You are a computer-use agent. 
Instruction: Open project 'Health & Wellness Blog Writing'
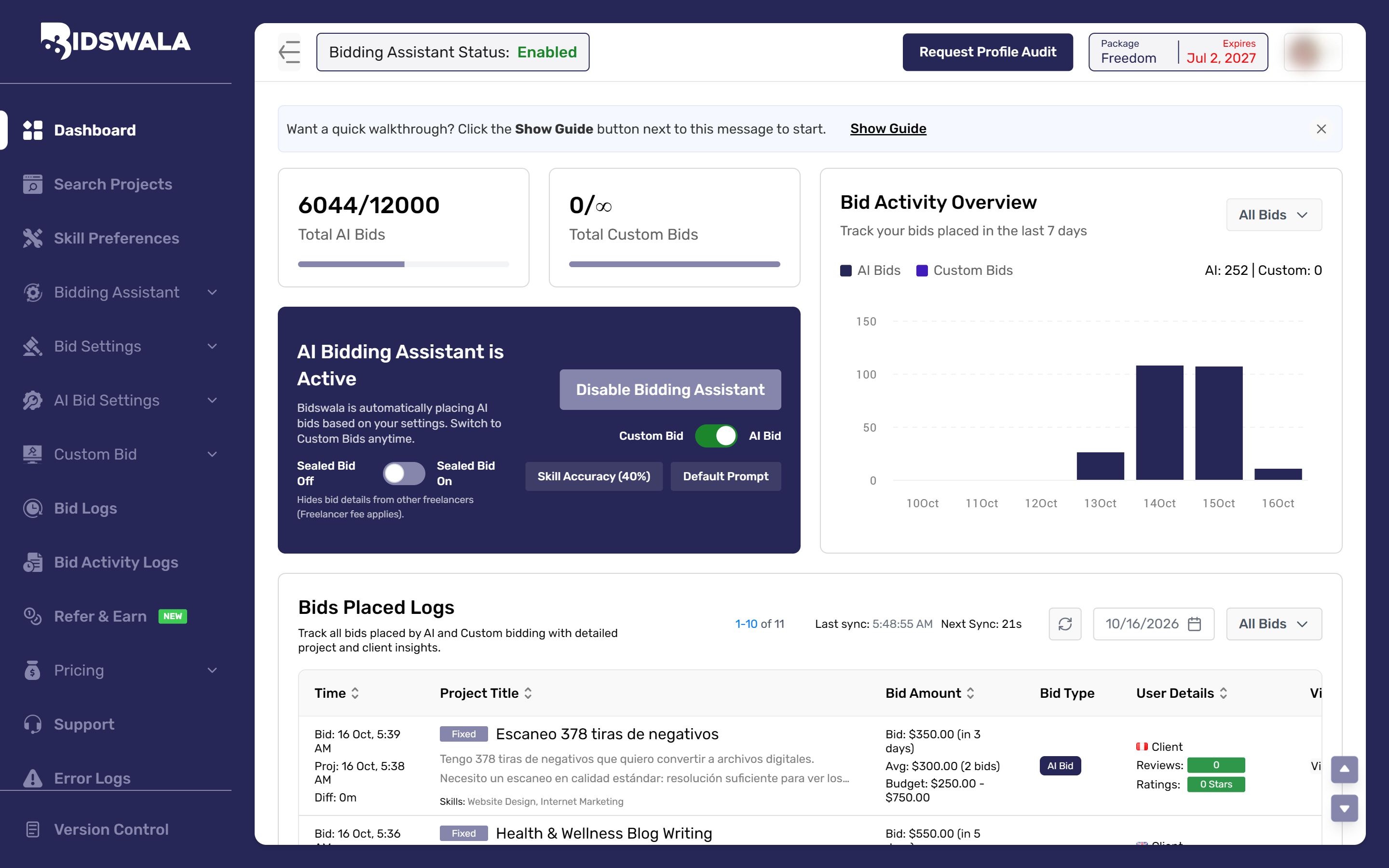(x=604, y=834)
